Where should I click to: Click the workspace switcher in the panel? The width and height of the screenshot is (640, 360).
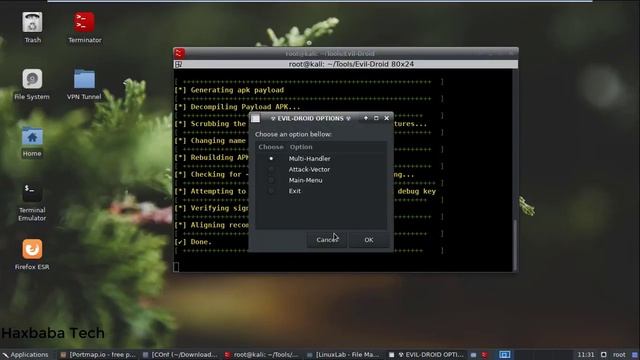coord(504,355)
